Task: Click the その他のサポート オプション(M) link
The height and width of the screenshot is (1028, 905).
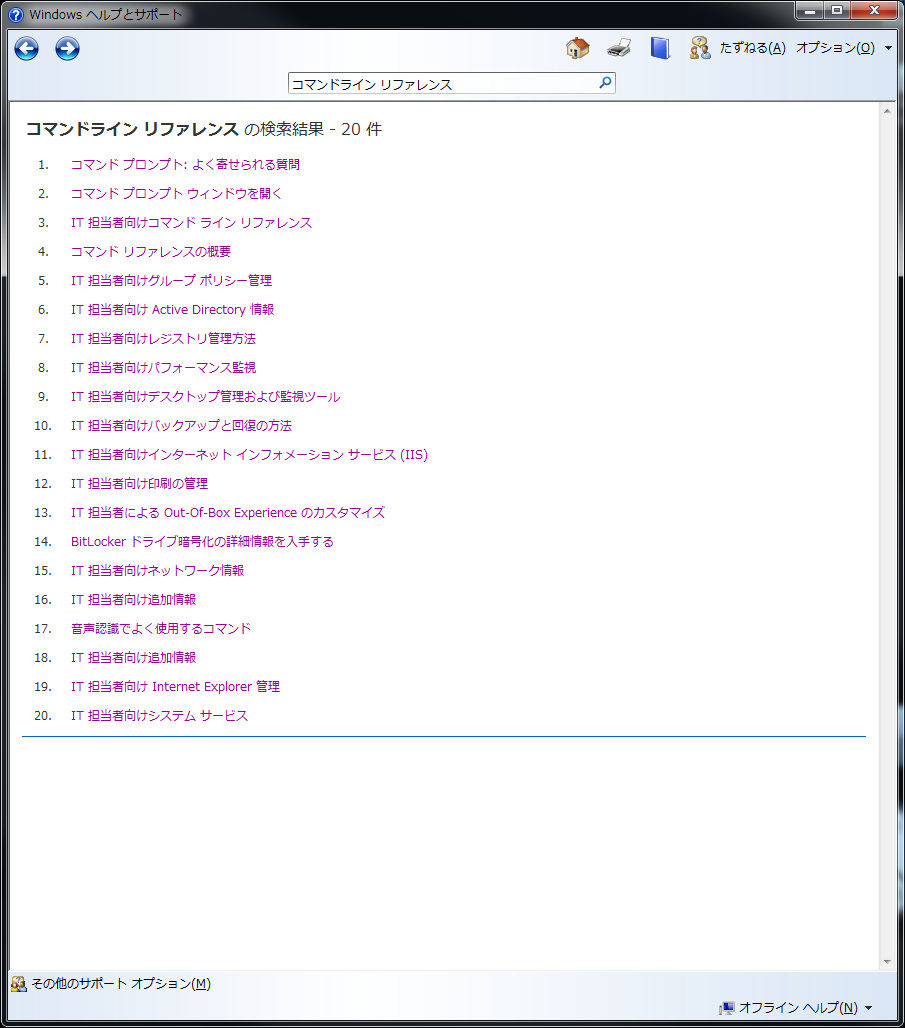Action: pos(121,983)
